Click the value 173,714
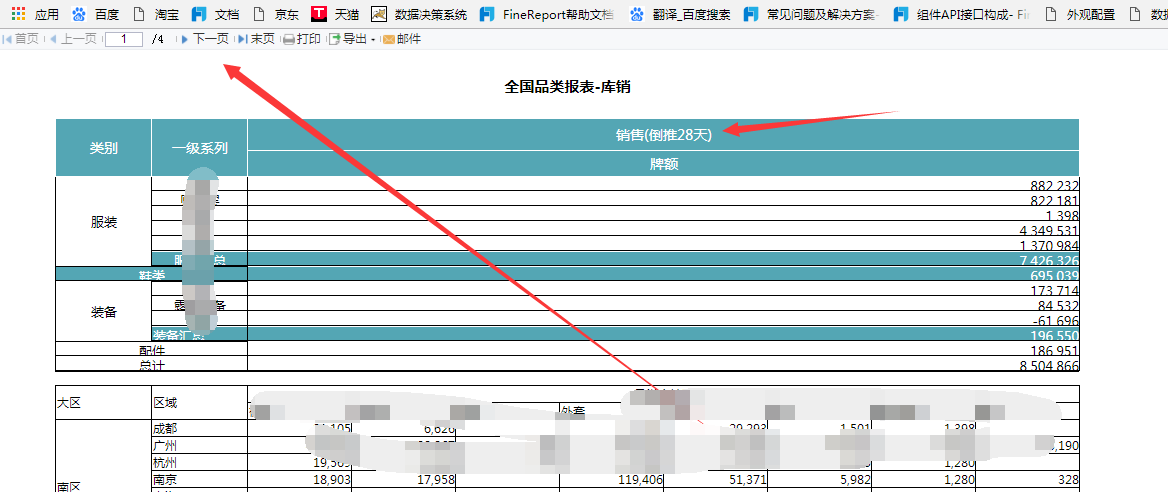Viewport: 1168px width, 492px height. pos(1055,290)
